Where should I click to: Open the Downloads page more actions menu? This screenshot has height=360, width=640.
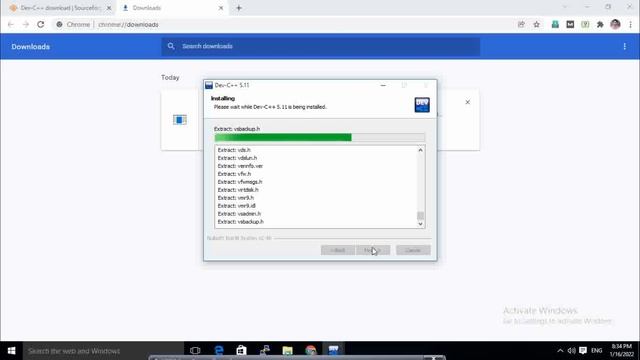pos(624,47)
